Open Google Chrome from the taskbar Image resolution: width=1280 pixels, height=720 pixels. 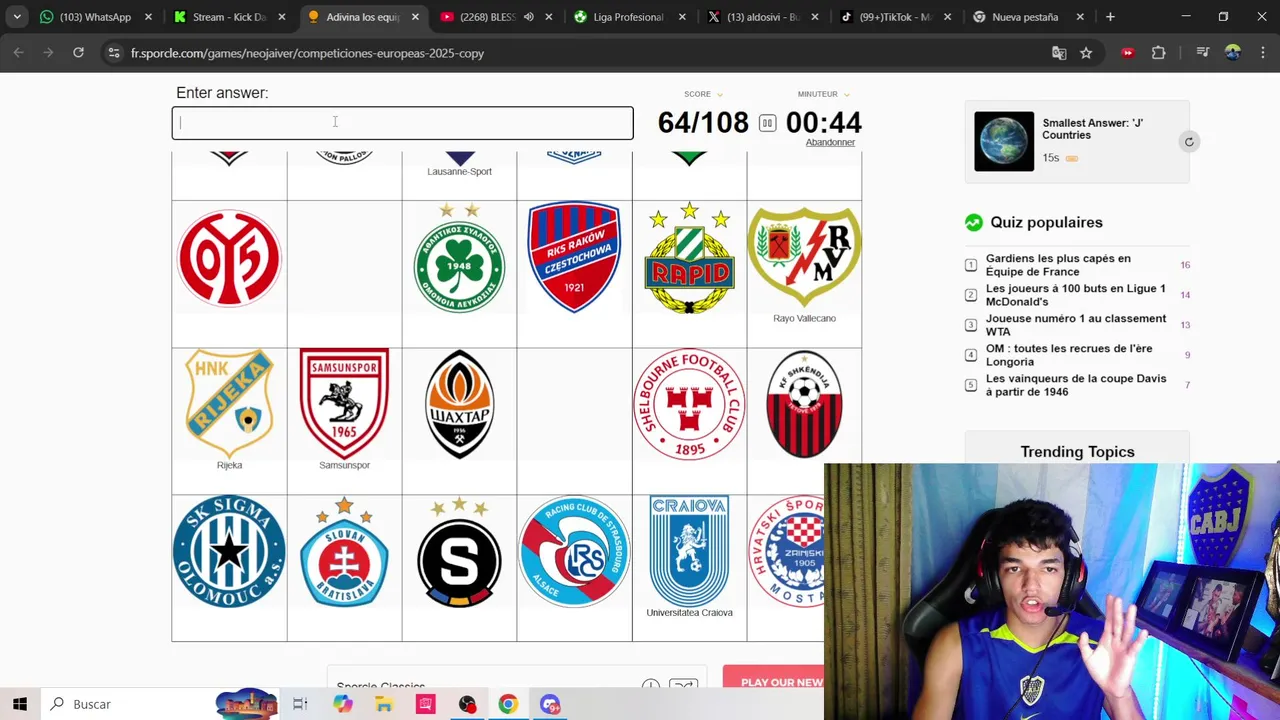pos(508,704)
